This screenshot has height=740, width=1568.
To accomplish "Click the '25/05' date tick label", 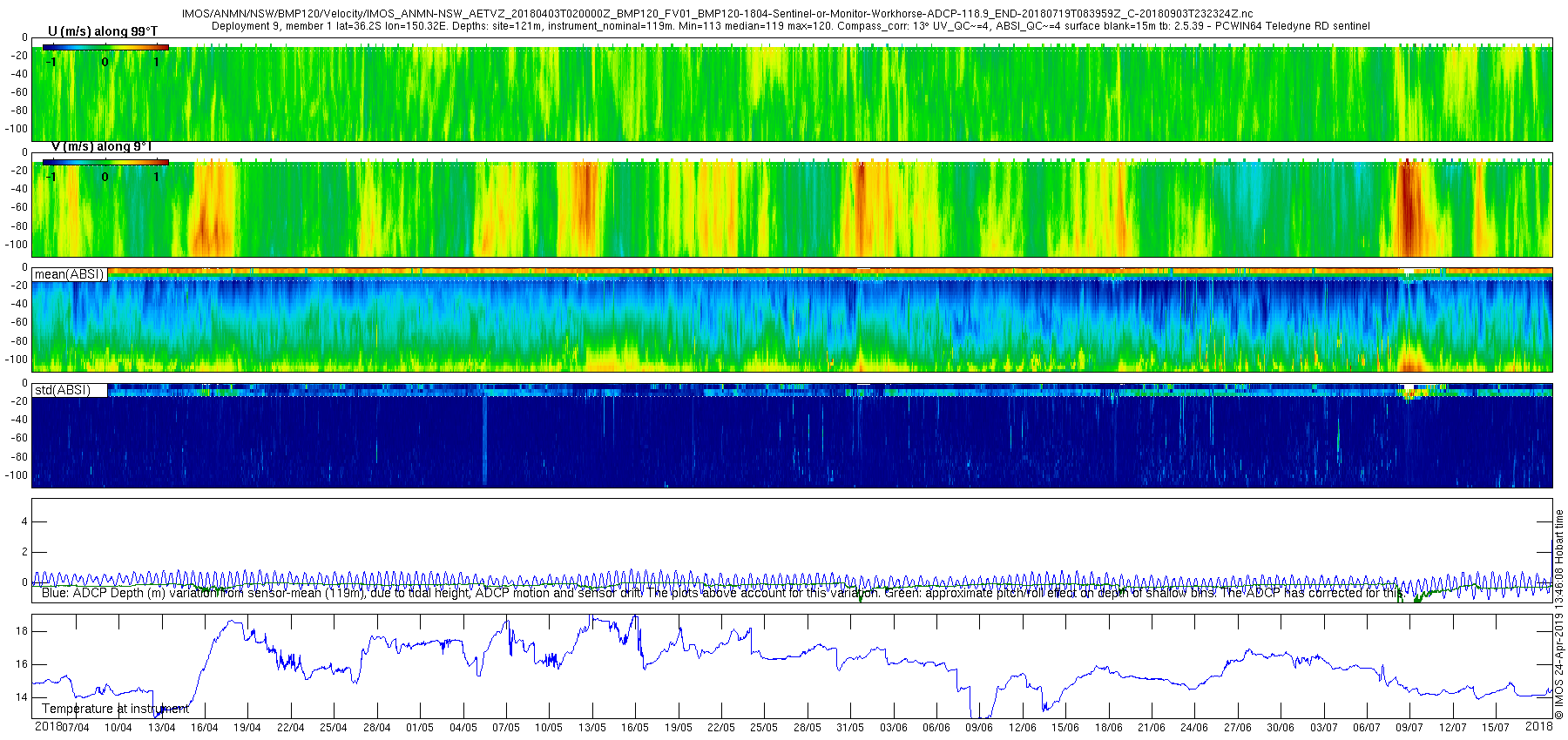I will (x=764, y=728).
